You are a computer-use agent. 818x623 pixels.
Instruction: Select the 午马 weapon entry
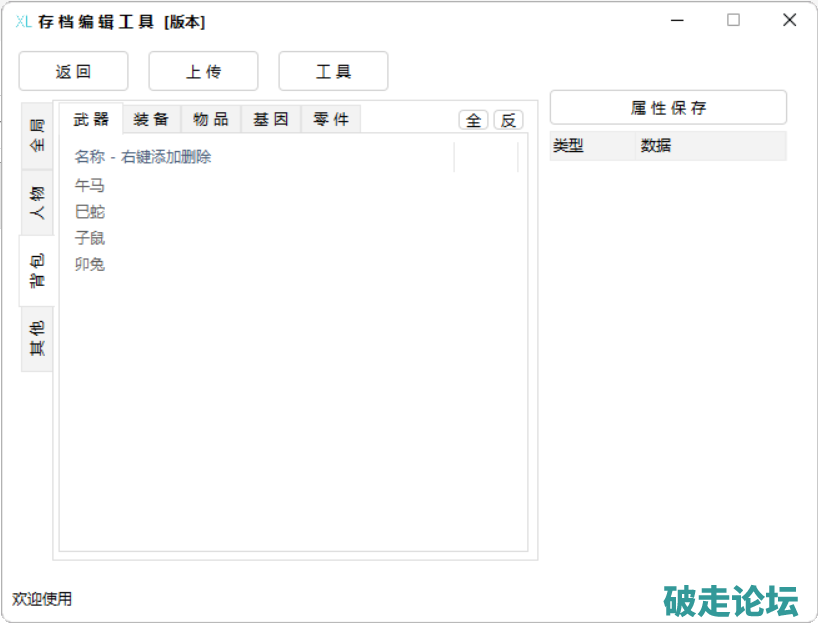(90, 186)
